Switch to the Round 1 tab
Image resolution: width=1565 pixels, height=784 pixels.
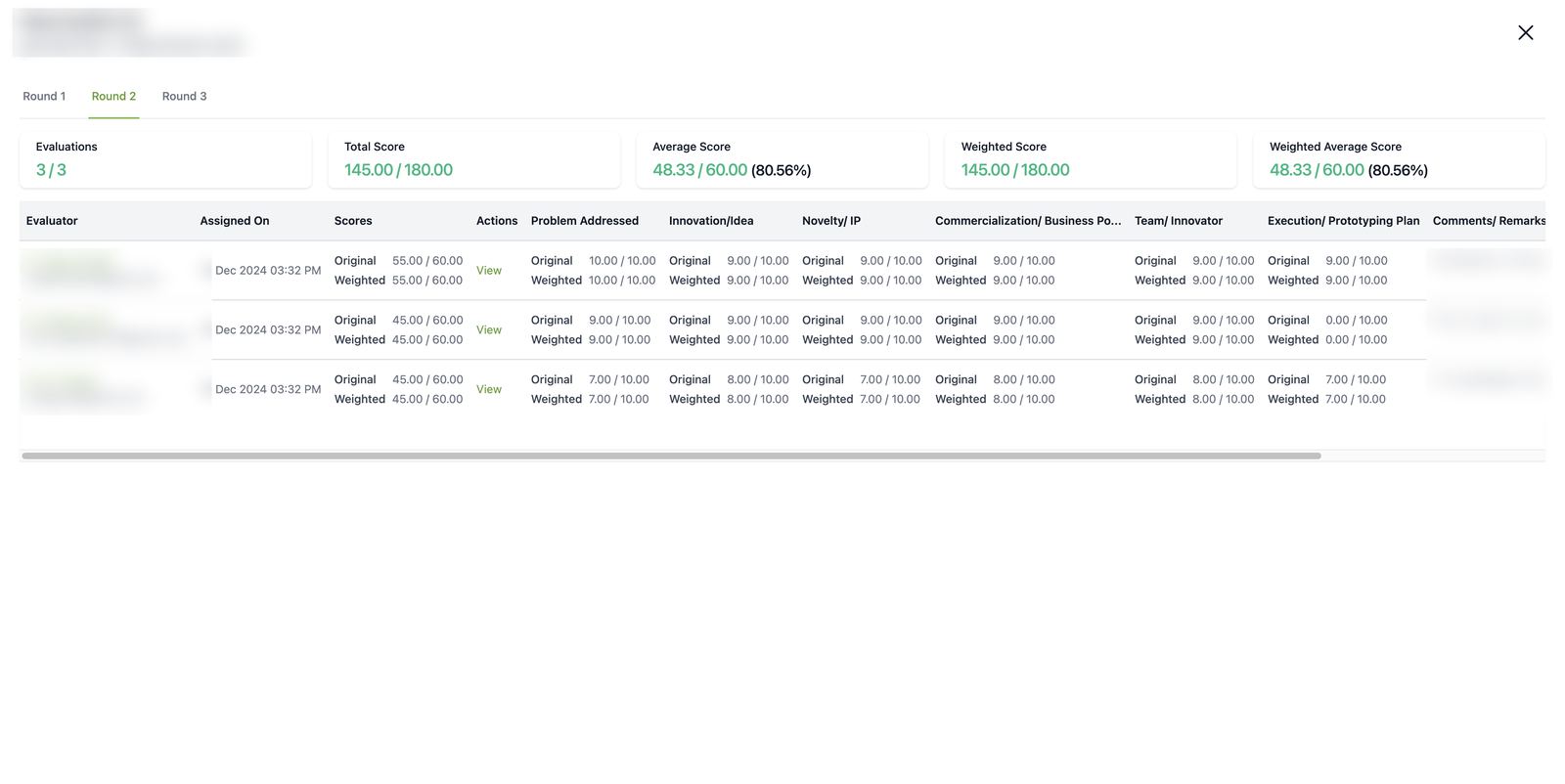(44, 96)
